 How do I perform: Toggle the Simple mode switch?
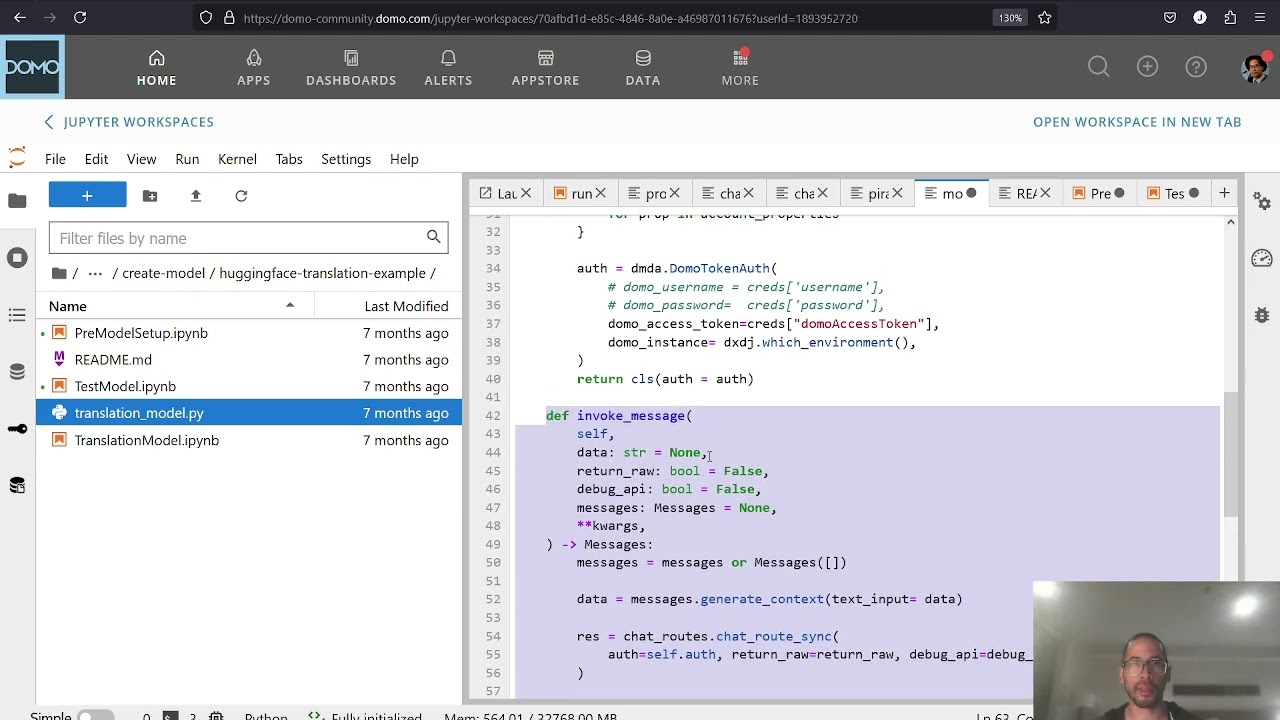(95, 716)
